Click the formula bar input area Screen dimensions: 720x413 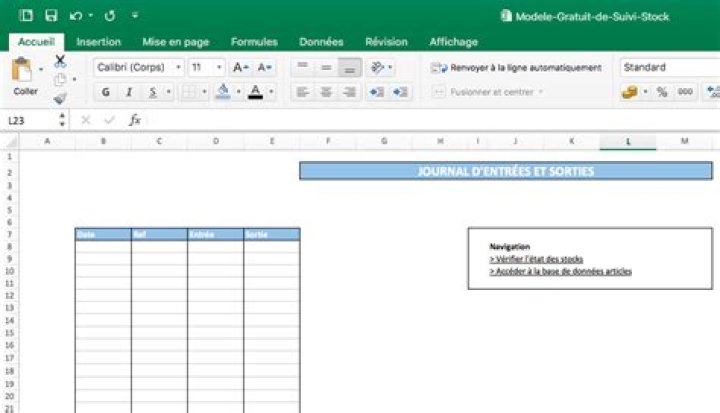tap(432, 120)
